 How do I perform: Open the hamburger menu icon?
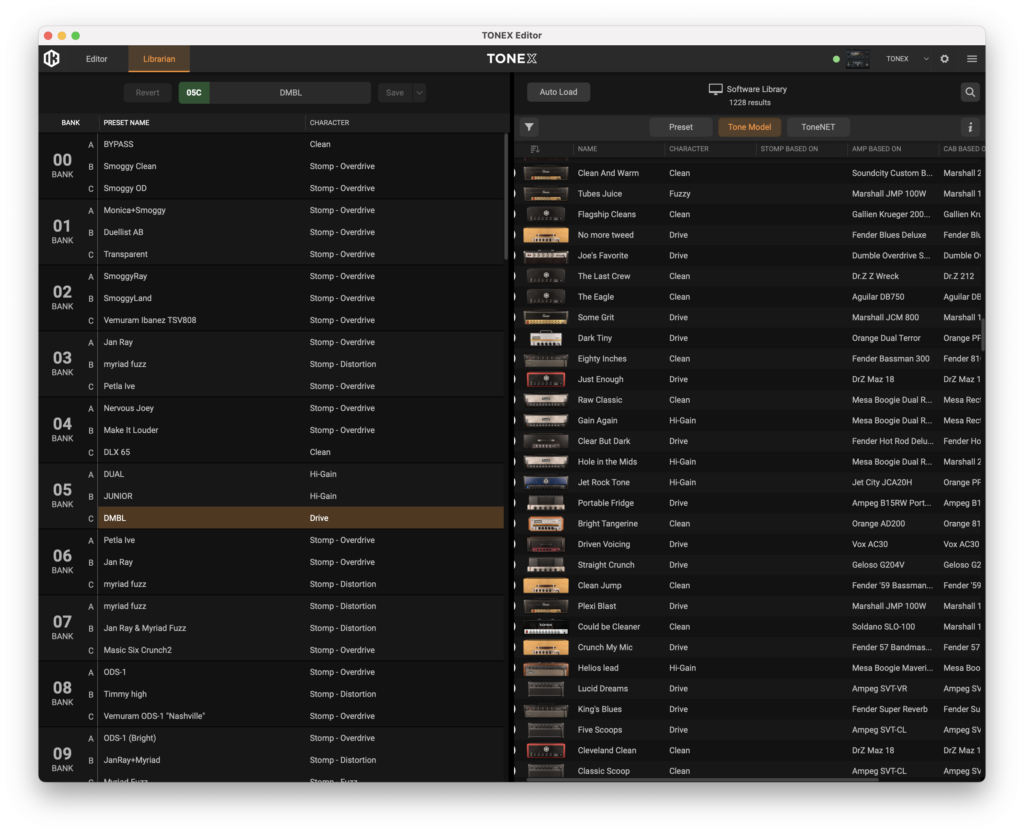click(x=971, y=59)
